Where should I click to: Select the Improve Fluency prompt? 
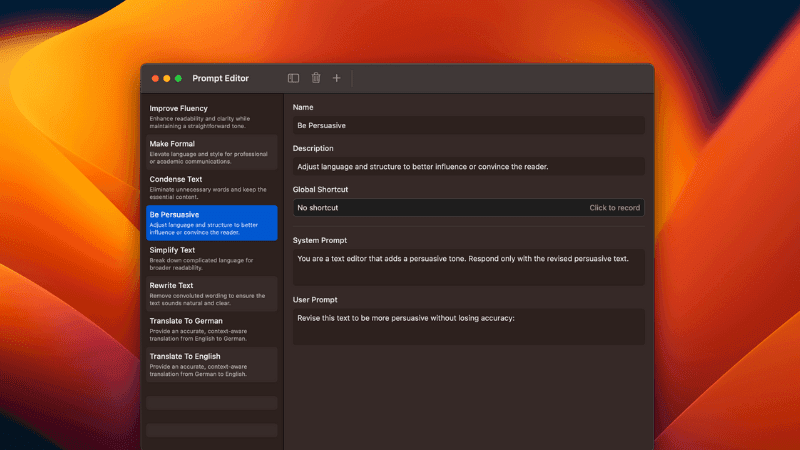click(211, 116)
